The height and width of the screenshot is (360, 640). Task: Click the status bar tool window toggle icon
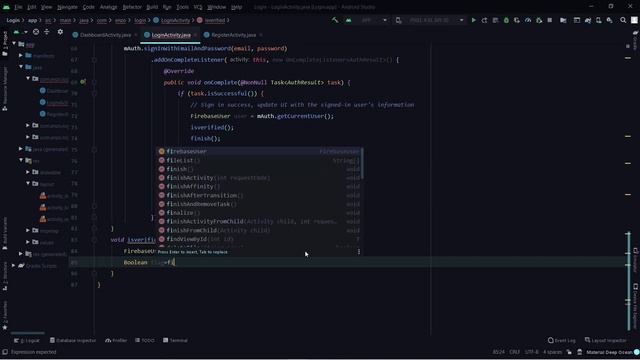5,352
